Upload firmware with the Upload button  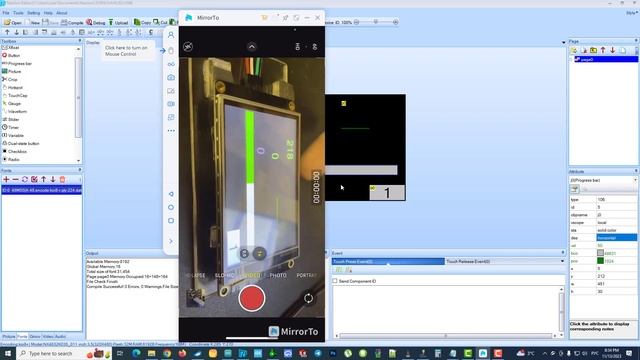[x=118, y=22]
